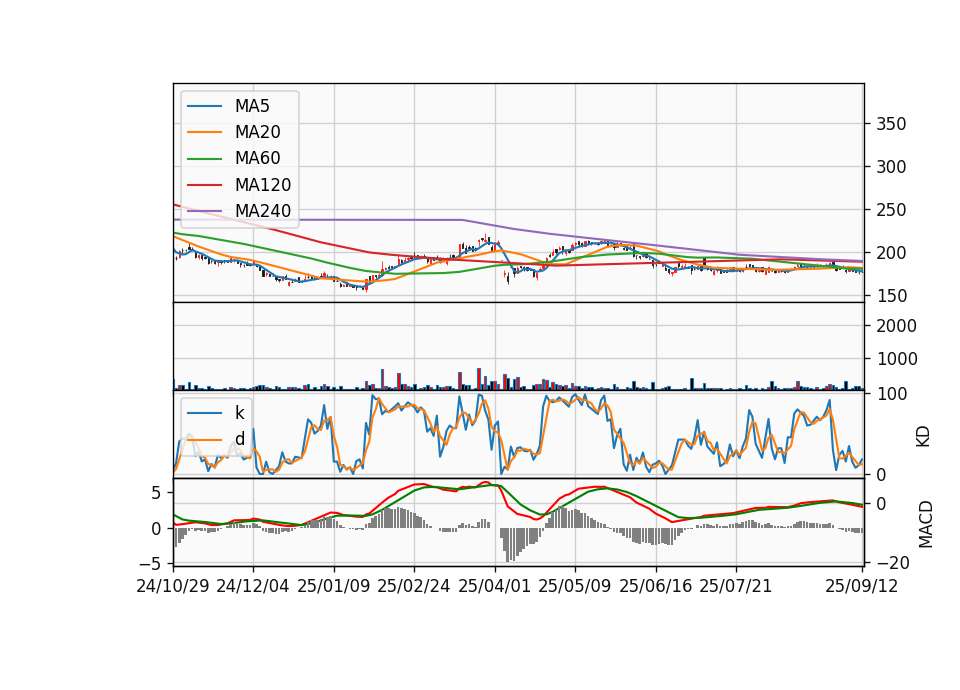Click the 25/04/01 date tick label

(494, 586)
